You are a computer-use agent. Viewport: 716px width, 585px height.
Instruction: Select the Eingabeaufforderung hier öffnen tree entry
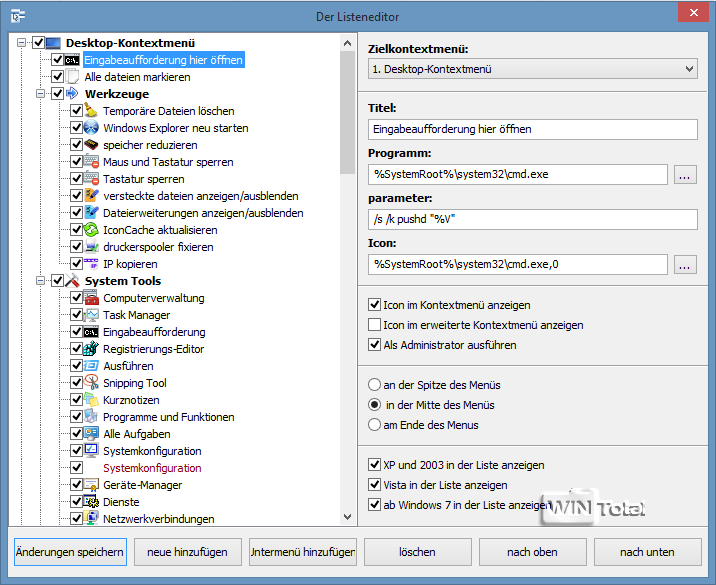coord(163,60)
